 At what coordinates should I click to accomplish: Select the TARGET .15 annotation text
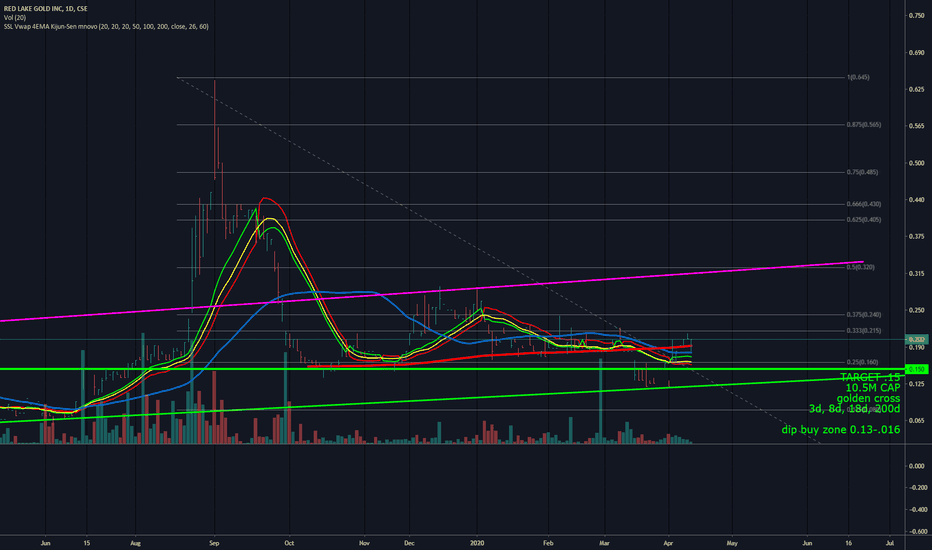[870, 378]
